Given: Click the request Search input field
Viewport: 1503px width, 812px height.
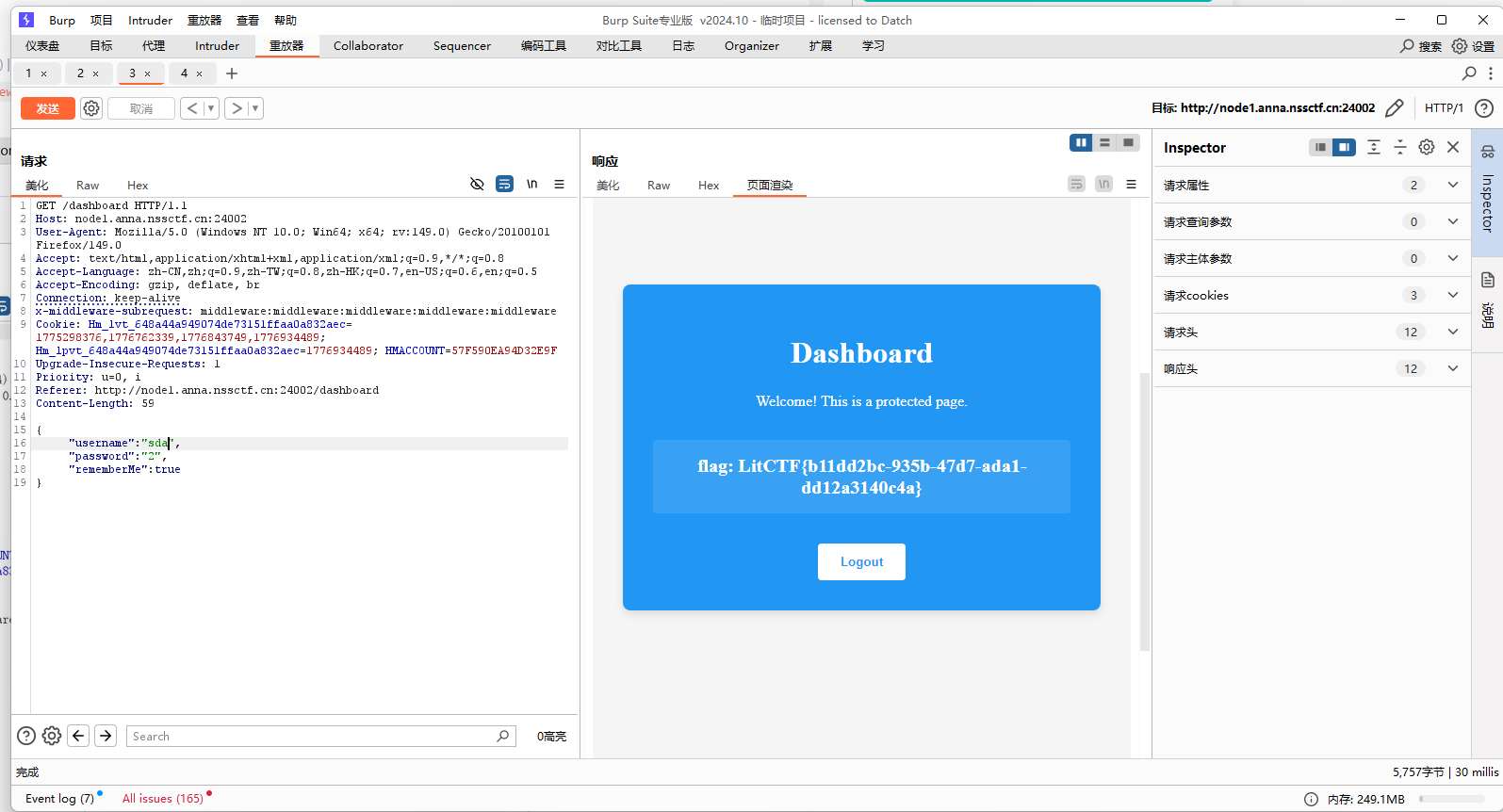Looking at the screenshot, I should pyautogui.click(x=311, y=736).
